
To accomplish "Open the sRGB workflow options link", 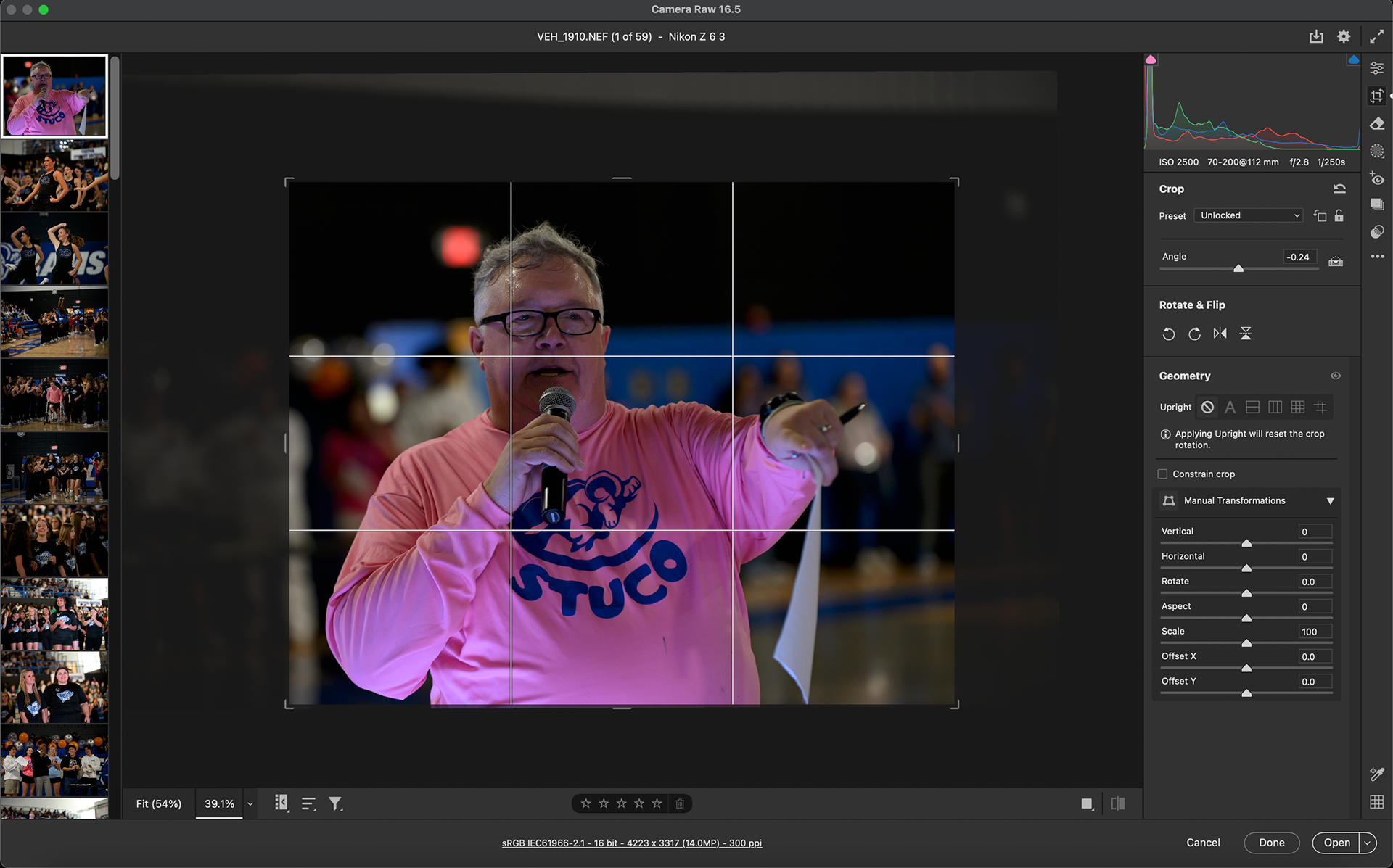I will (631, 843).
